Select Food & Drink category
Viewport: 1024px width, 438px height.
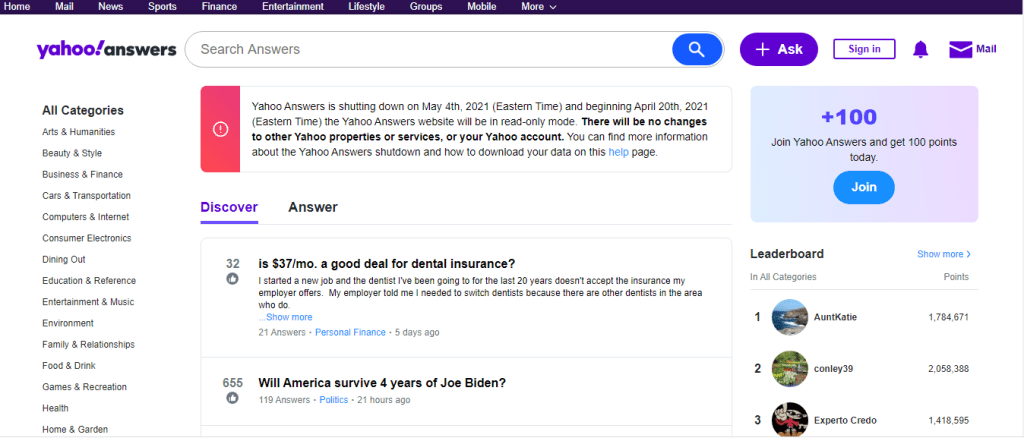pos(69,366)
